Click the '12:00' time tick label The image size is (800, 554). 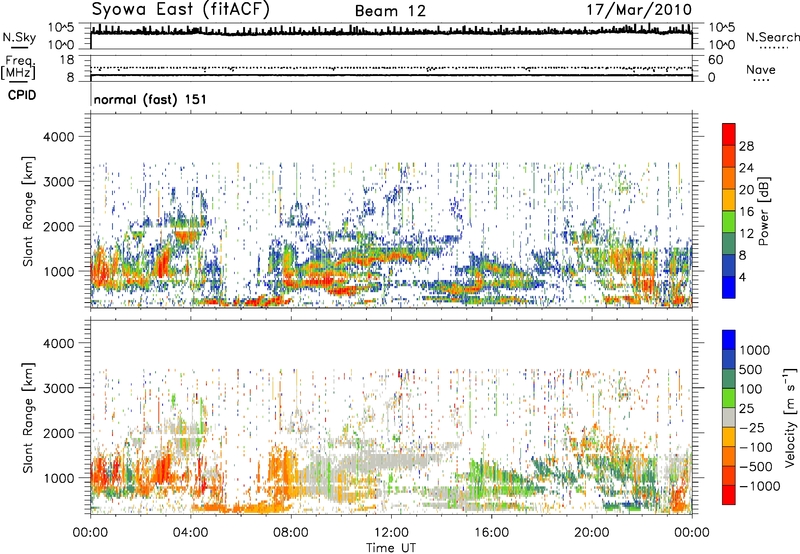[391, 533]
